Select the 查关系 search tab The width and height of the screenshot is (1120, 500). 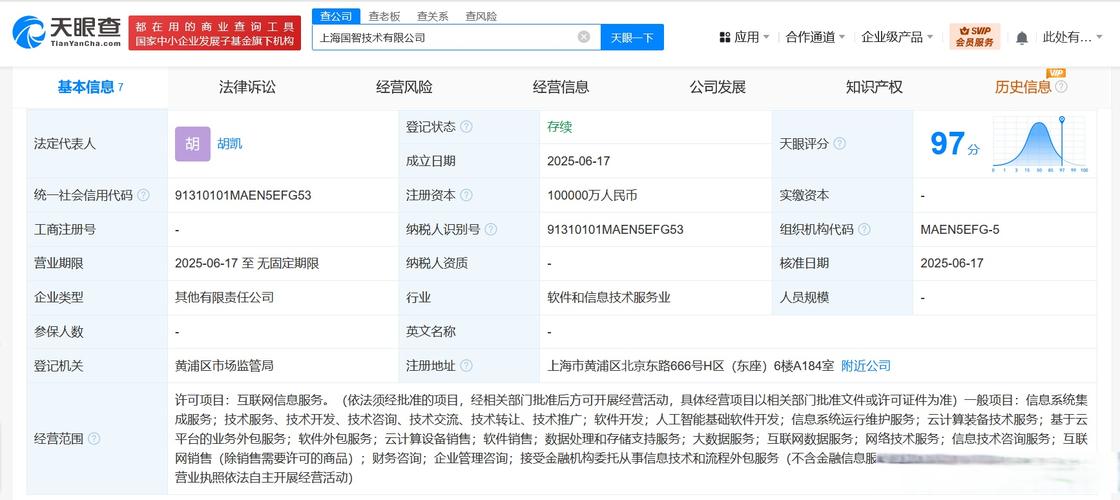pyautogui.click(x=432, y=16)
